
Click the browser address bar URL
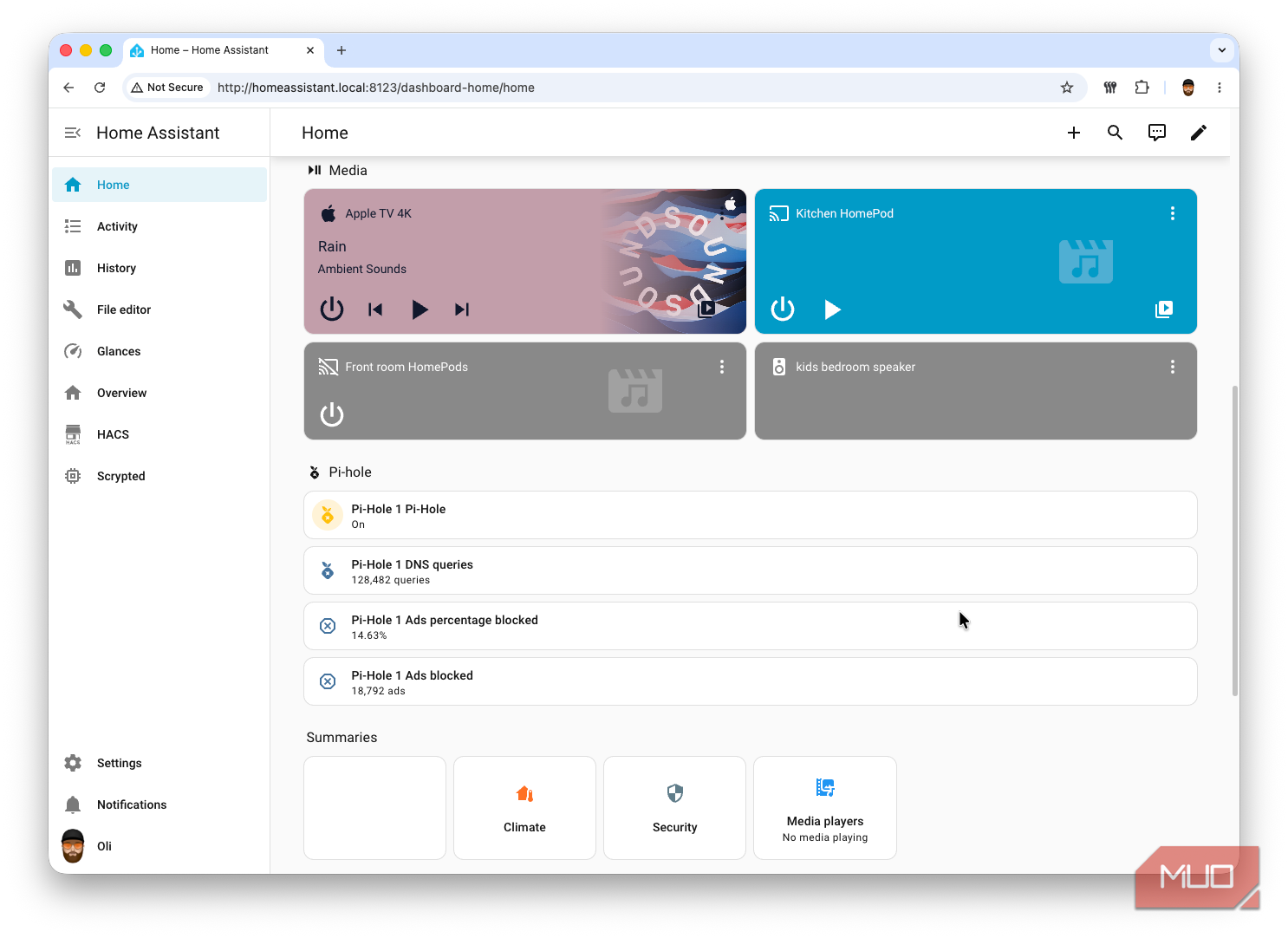[376, 88]
